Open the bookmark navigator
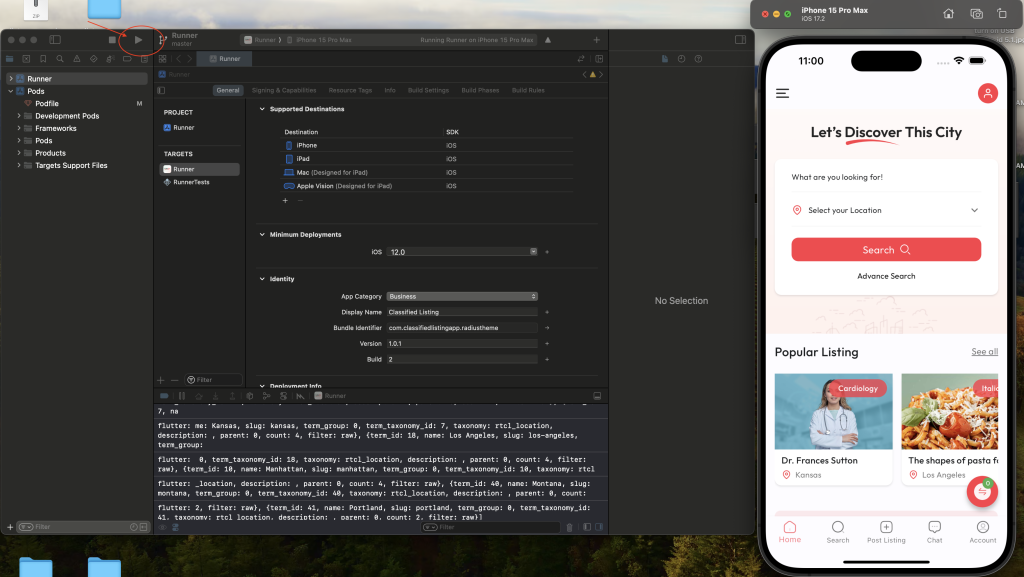 click(43, 59)
